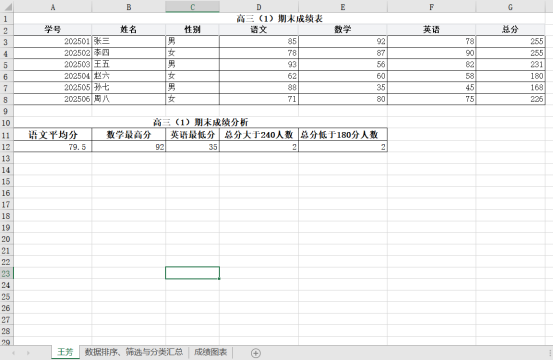553x360 pixels.
Task: Click the 数学最高分 header cell
Action: tap(129, 134)
